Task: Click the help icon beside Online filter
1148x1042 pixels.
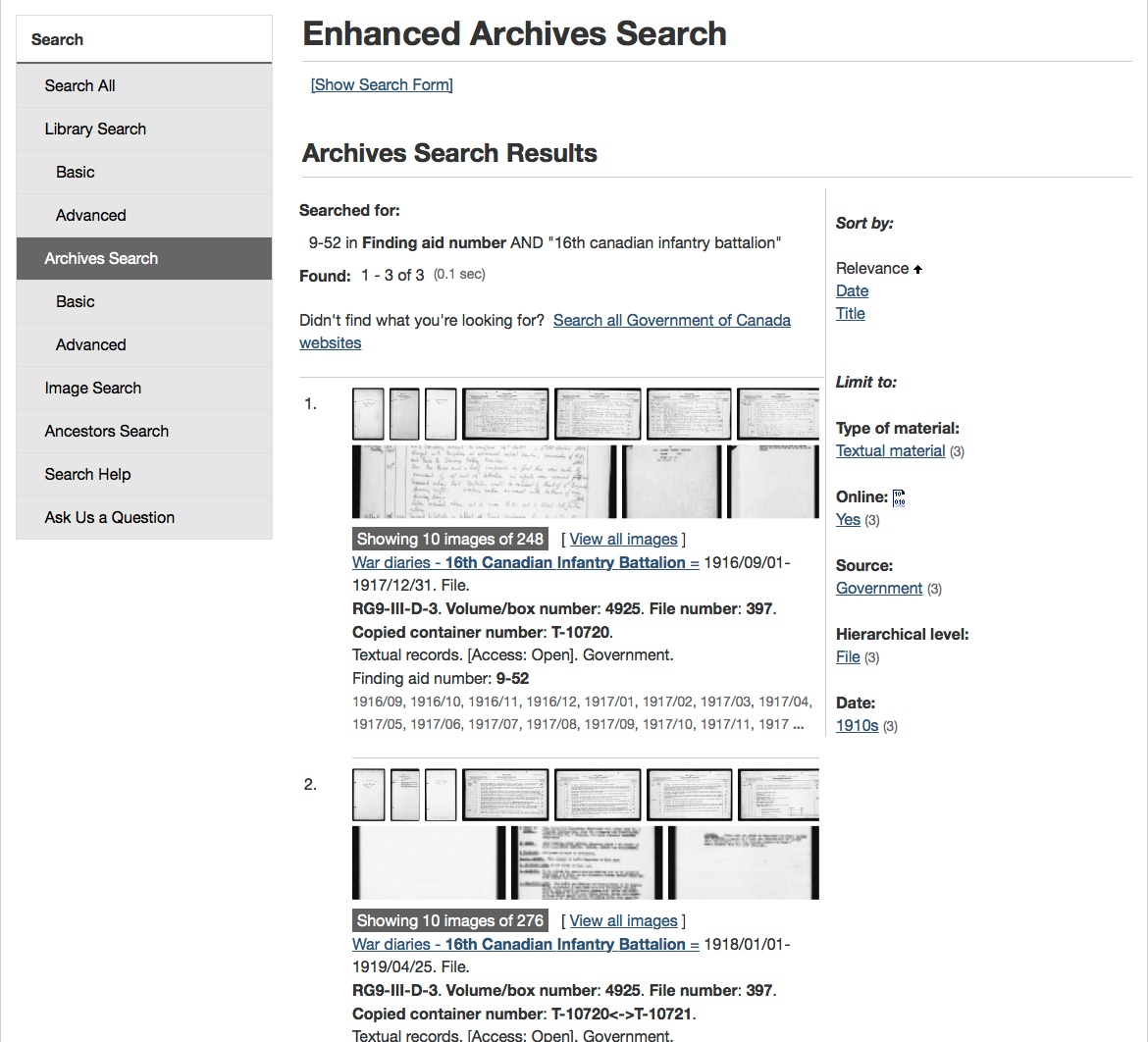Action: [899, 497]
